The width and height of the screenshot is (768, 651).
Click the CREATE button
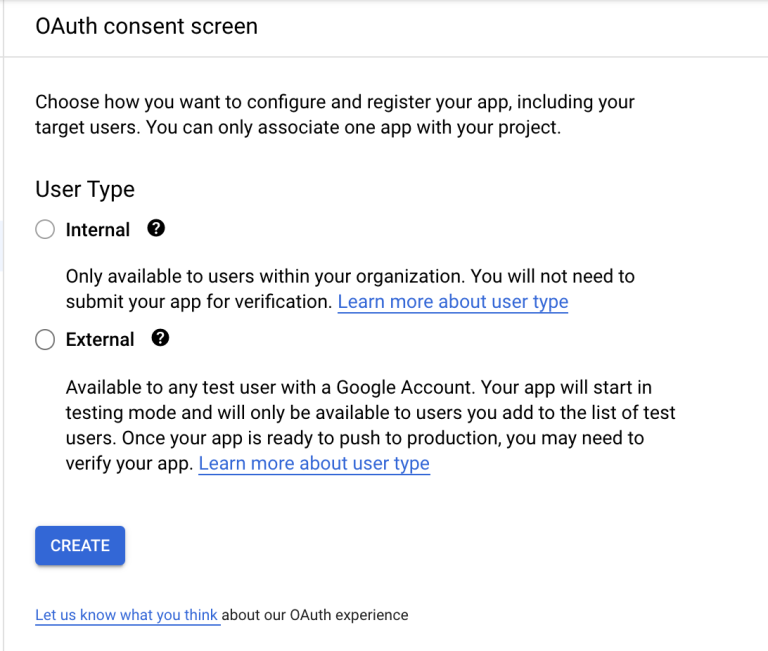[80, 546]
